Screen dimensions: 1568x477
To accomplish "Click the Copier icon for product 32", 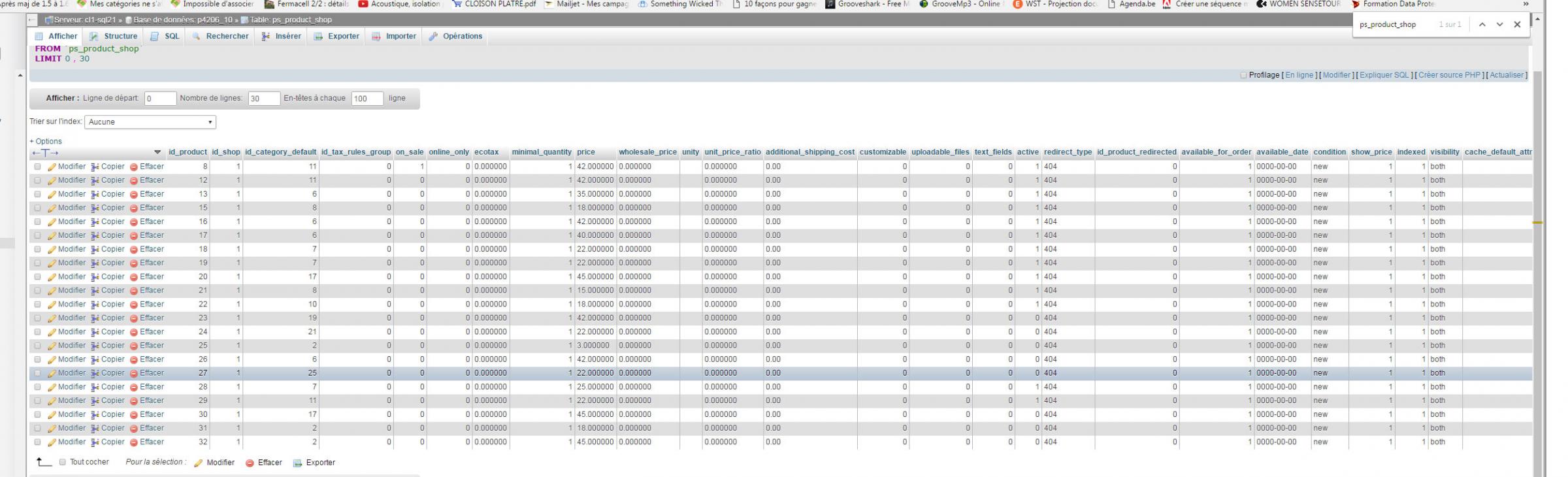I will [95, 442].
